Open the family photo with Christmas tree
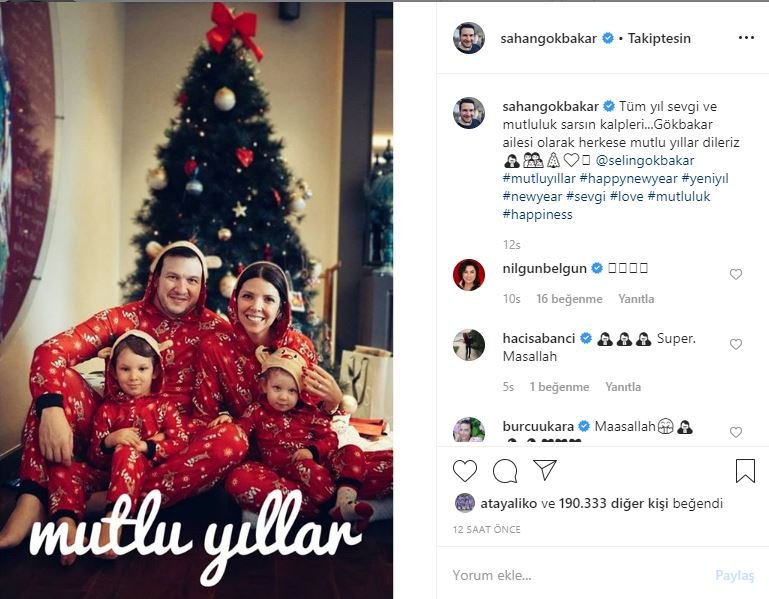The width and height of the screenshot is (769, 599). (x=196, y=300)
